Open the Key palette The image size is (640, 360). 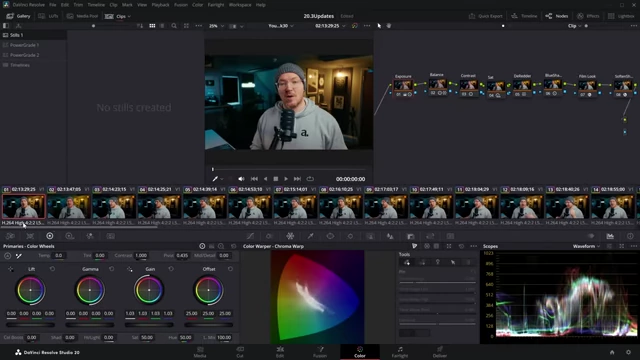[x=411, y=236]
